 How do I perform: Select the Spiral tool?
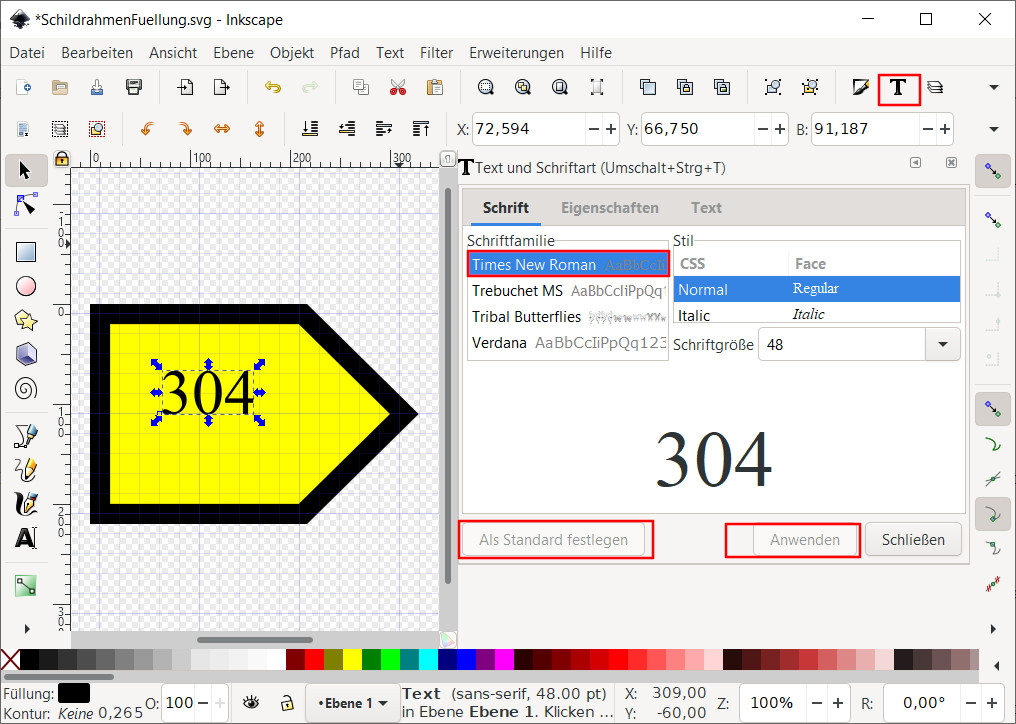(26, 387)
